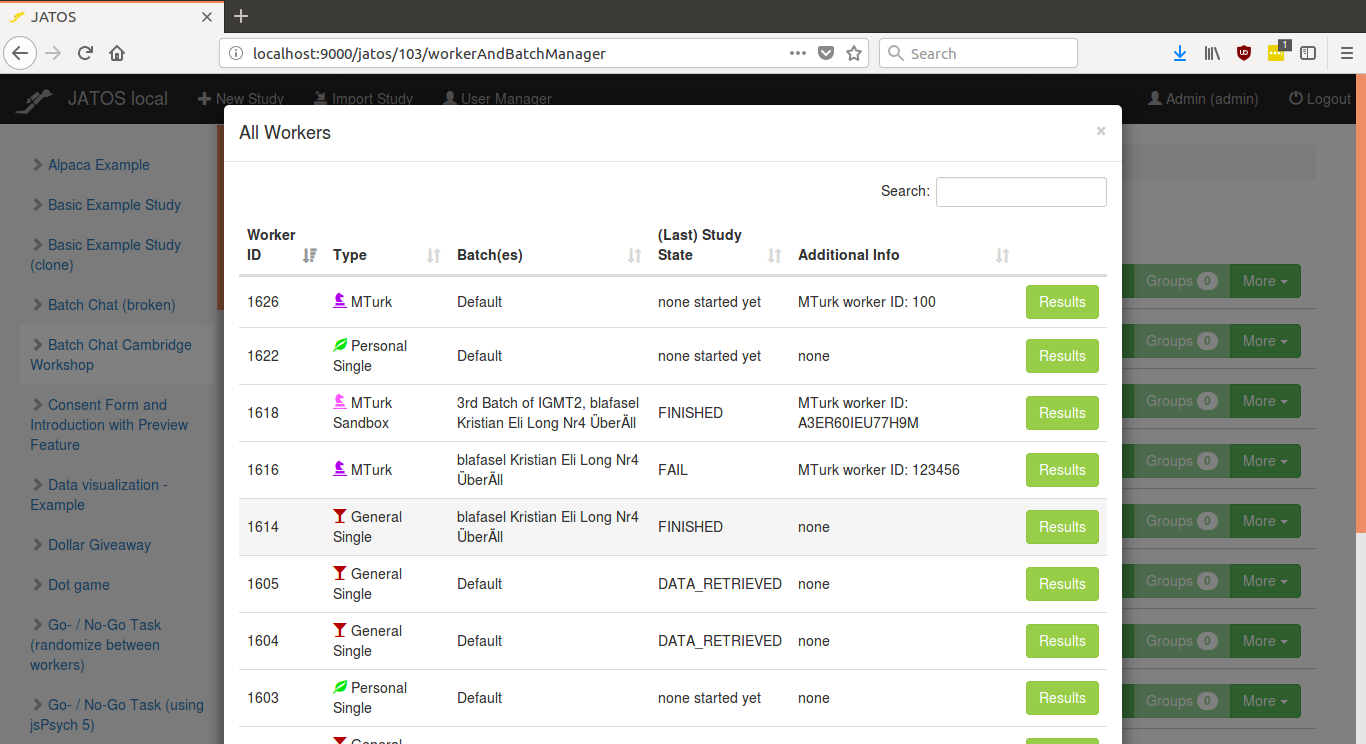Viewport: 1366px width, 744px height.
Task: Click the General Single icon in row 1604
Action: (x=340, y=630)
